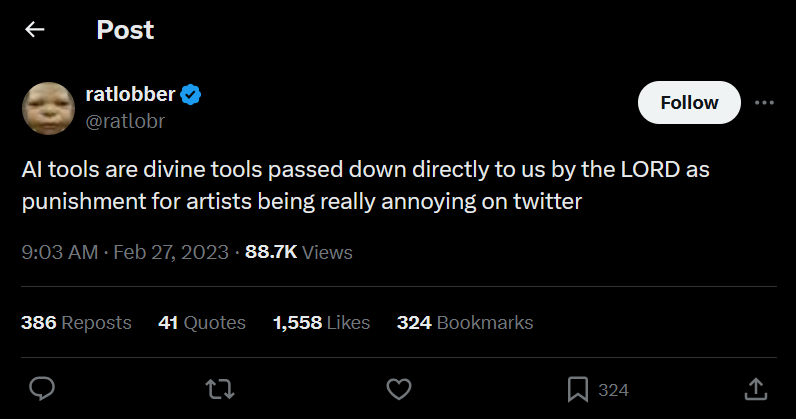Open the @ratlobr handle link
The image size is (796, 419).
125,121
